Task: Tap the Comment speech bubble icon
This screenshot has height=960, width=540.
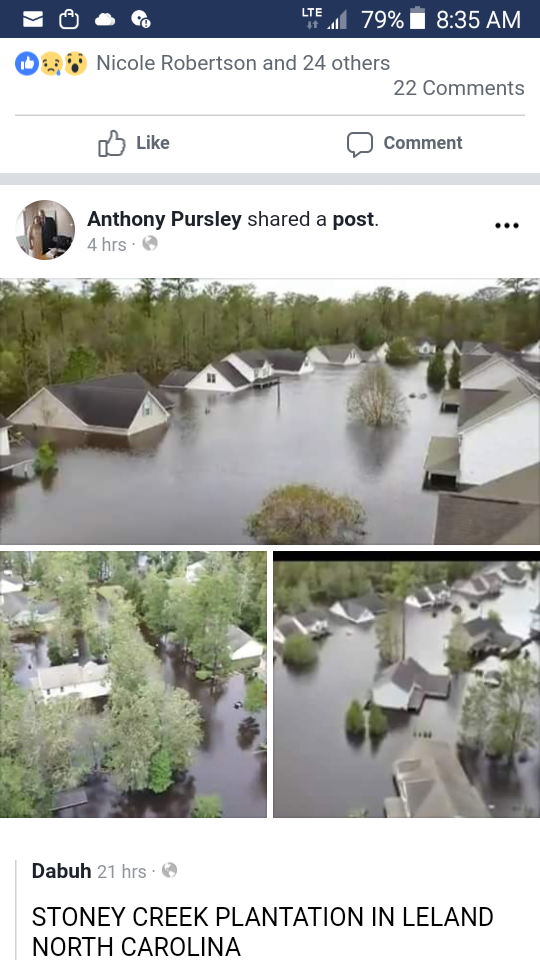Action: pyautogui.click(x=360, y=144)
